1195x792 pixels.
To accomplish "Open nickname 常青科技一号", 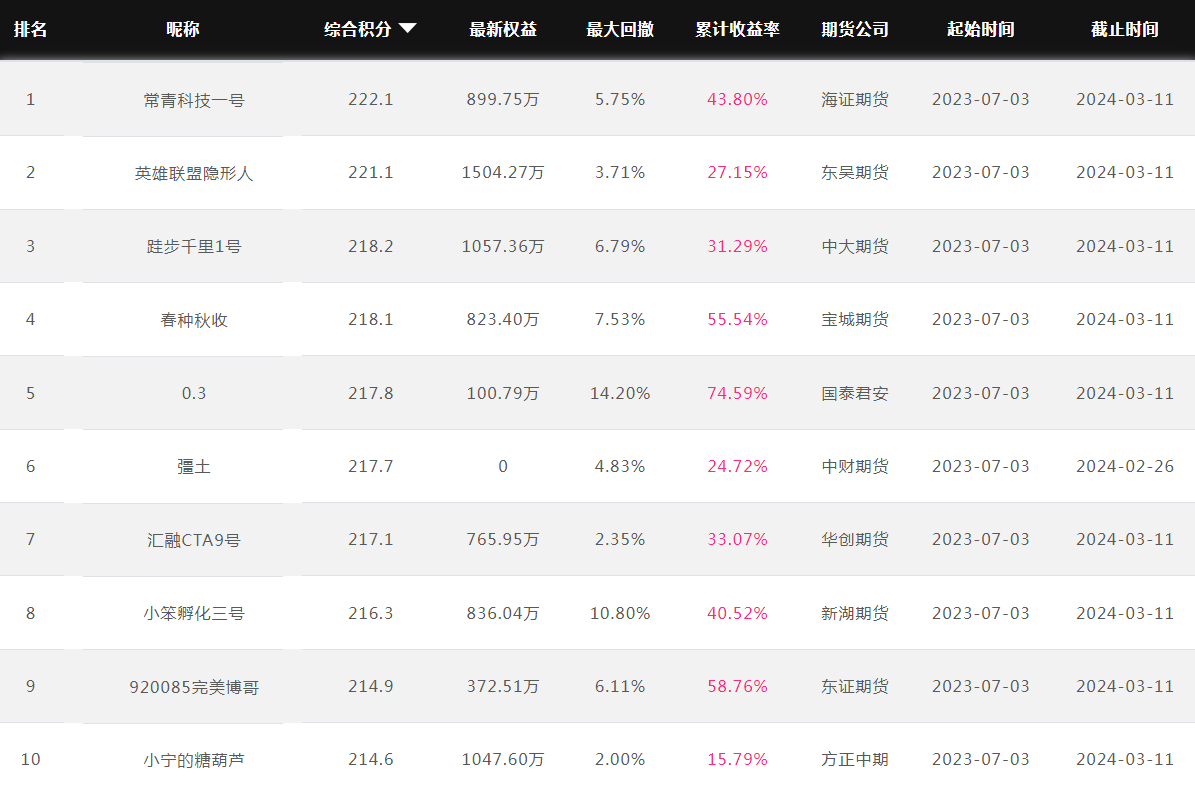I will click(x=194, y=100).
